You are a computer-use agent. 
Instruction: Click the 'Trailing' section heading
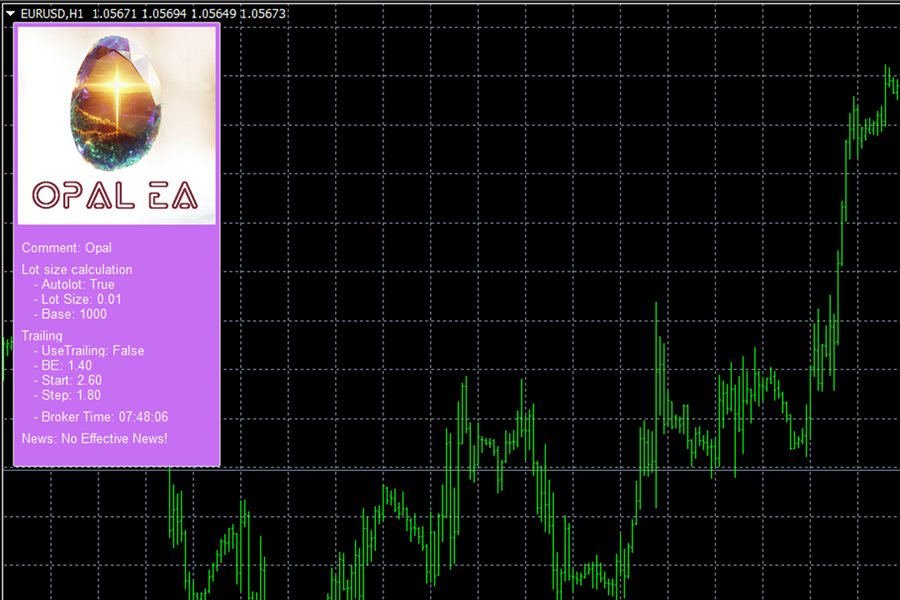pyautogui.click(x=42, y=335)
